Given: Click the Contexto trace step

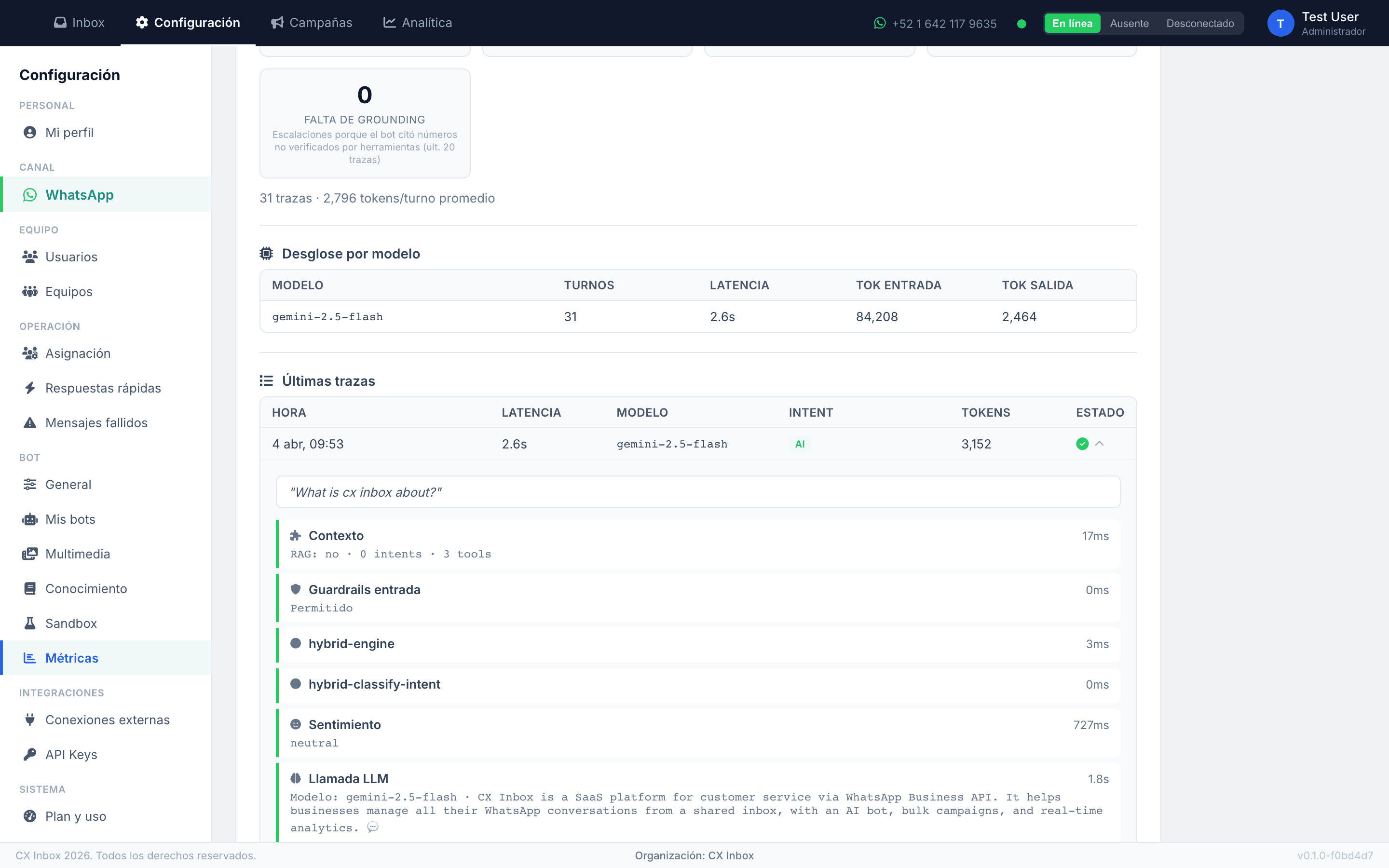Looking at the screenshot, I should [x=698, y=543].
